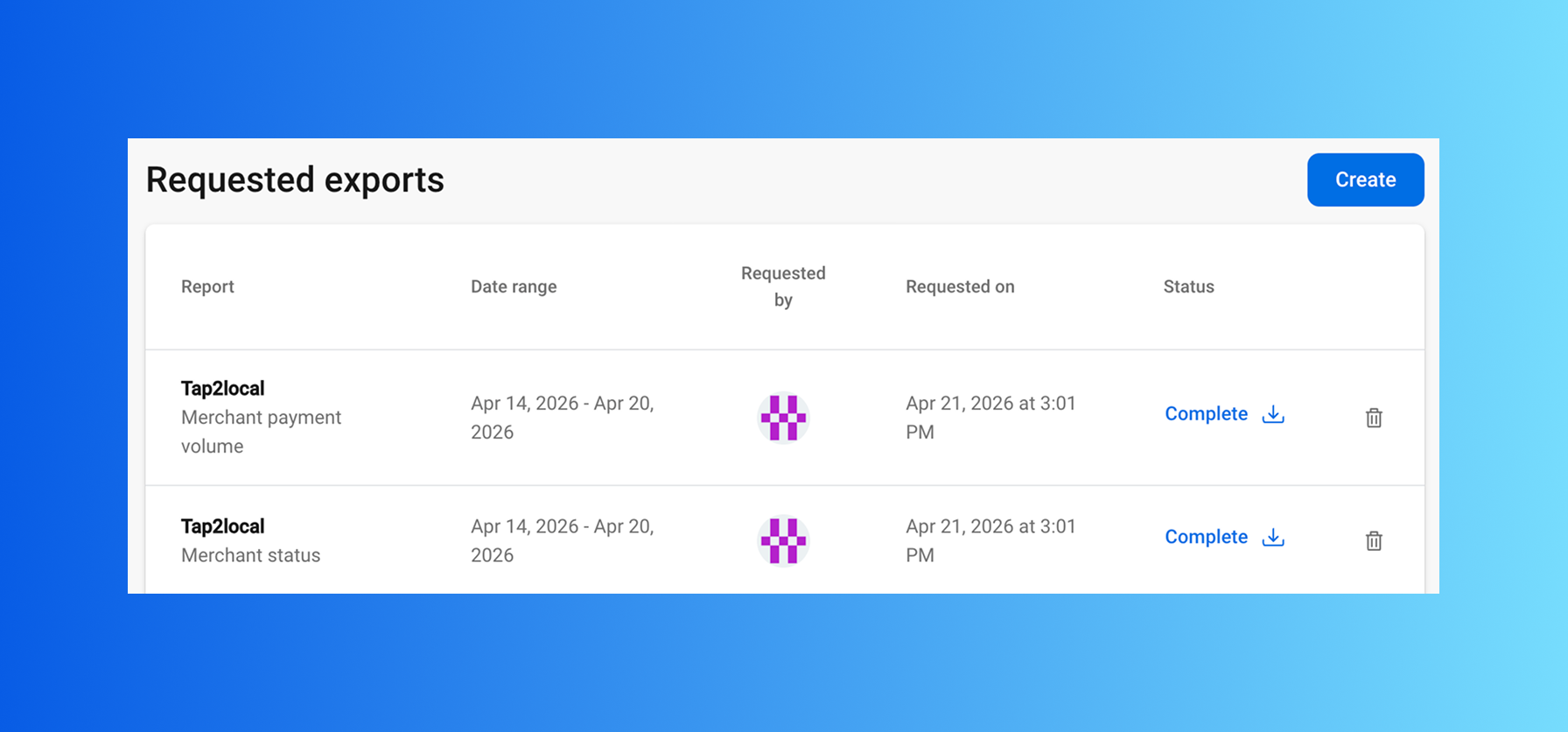
Task: Select Tap2local Merchant payment volume report name
Action: point(222,389)
